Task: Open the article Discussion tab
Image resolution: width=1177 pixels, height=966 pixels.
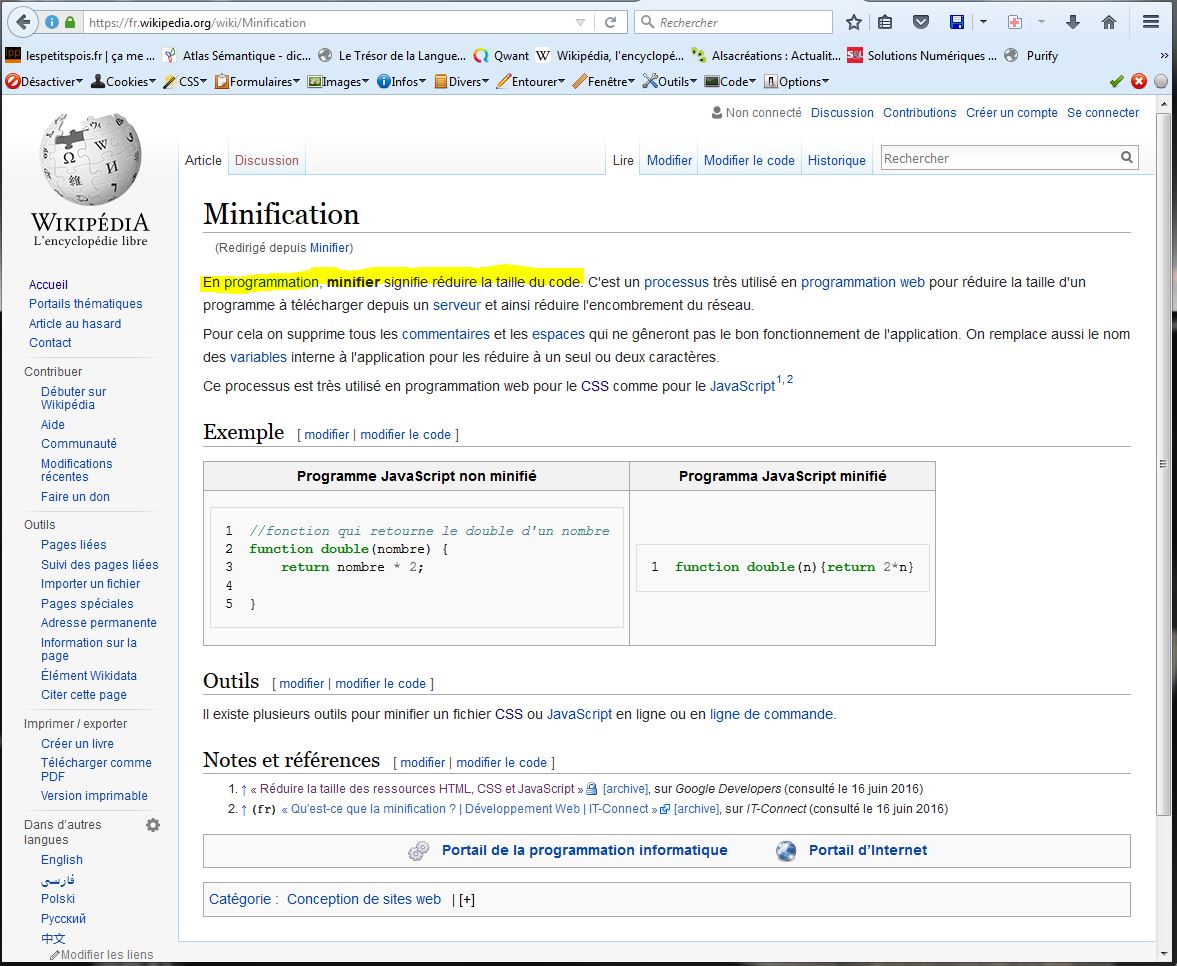Action: 266,160
